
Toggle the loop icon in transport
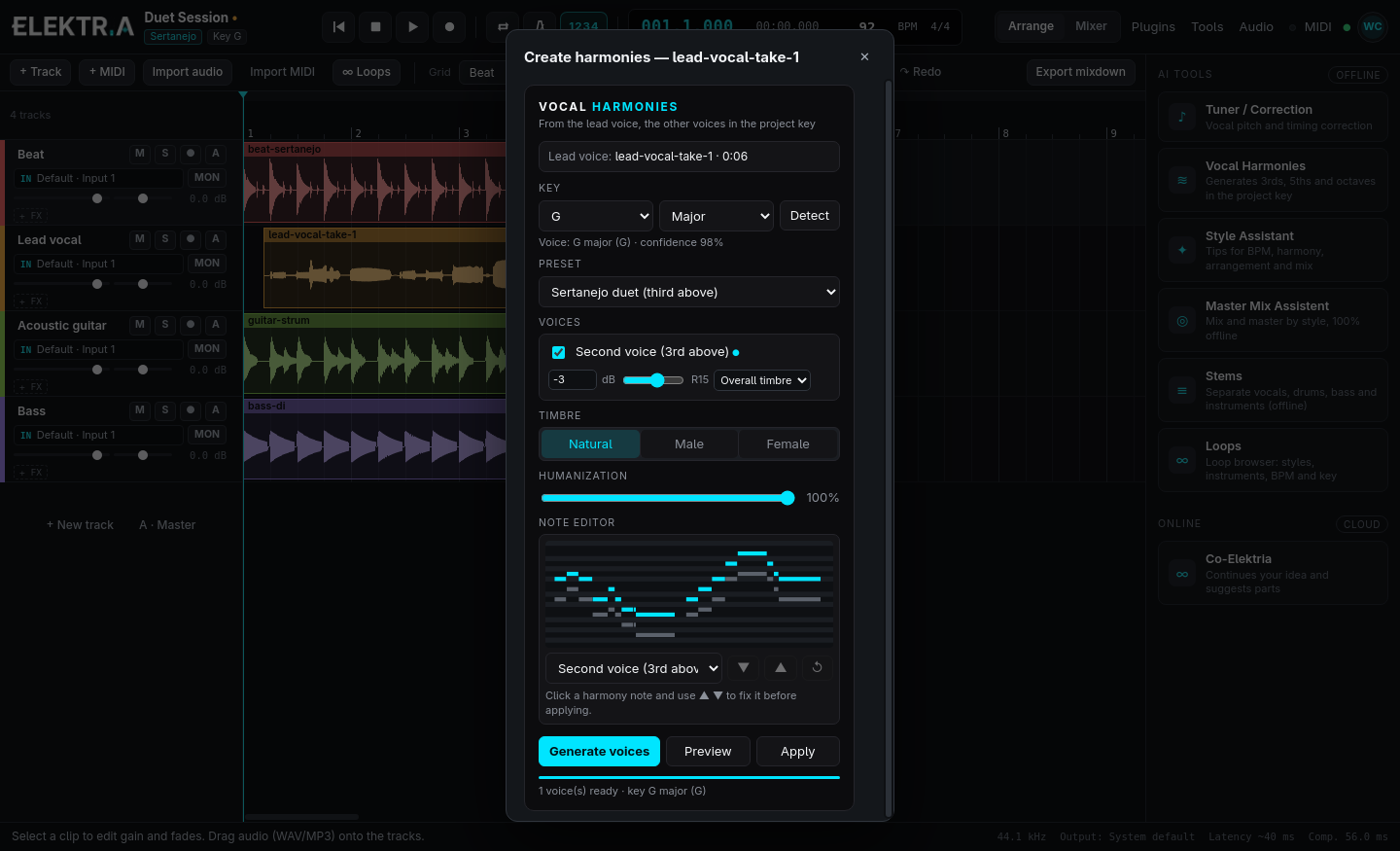point(503,27)
